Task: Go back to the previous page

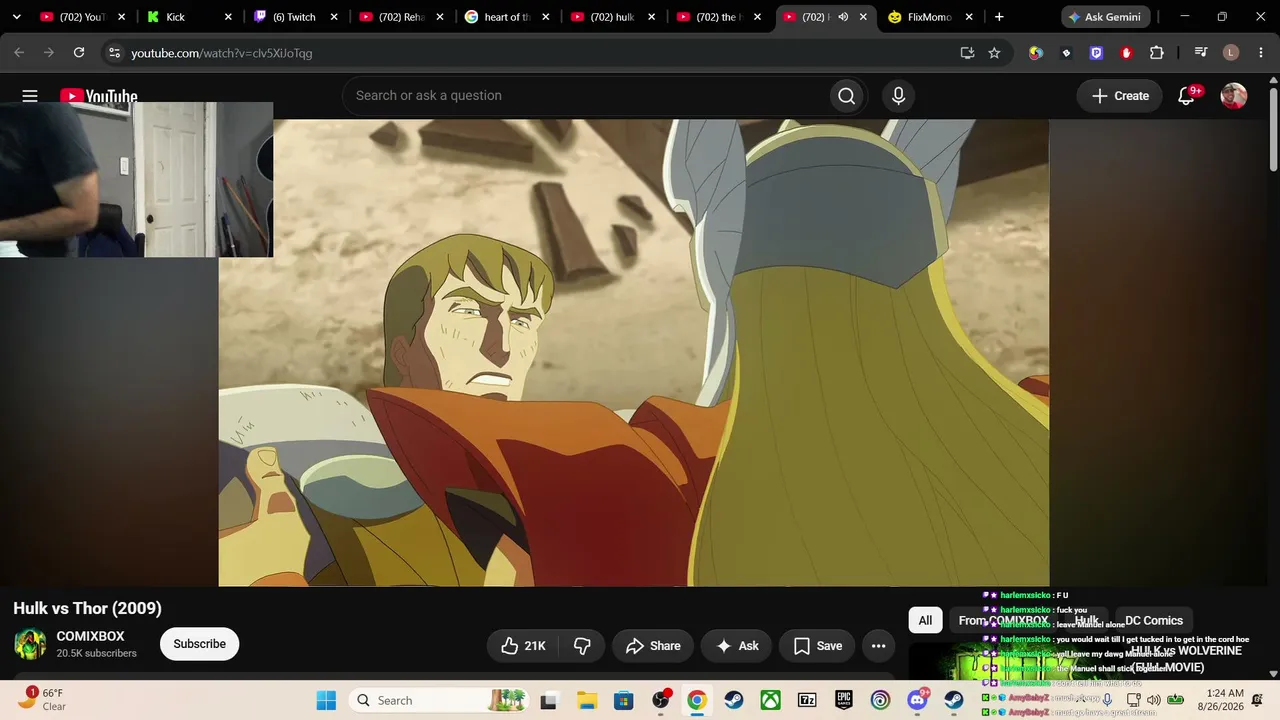Action: pyautogui.click(x=19, y=53)
